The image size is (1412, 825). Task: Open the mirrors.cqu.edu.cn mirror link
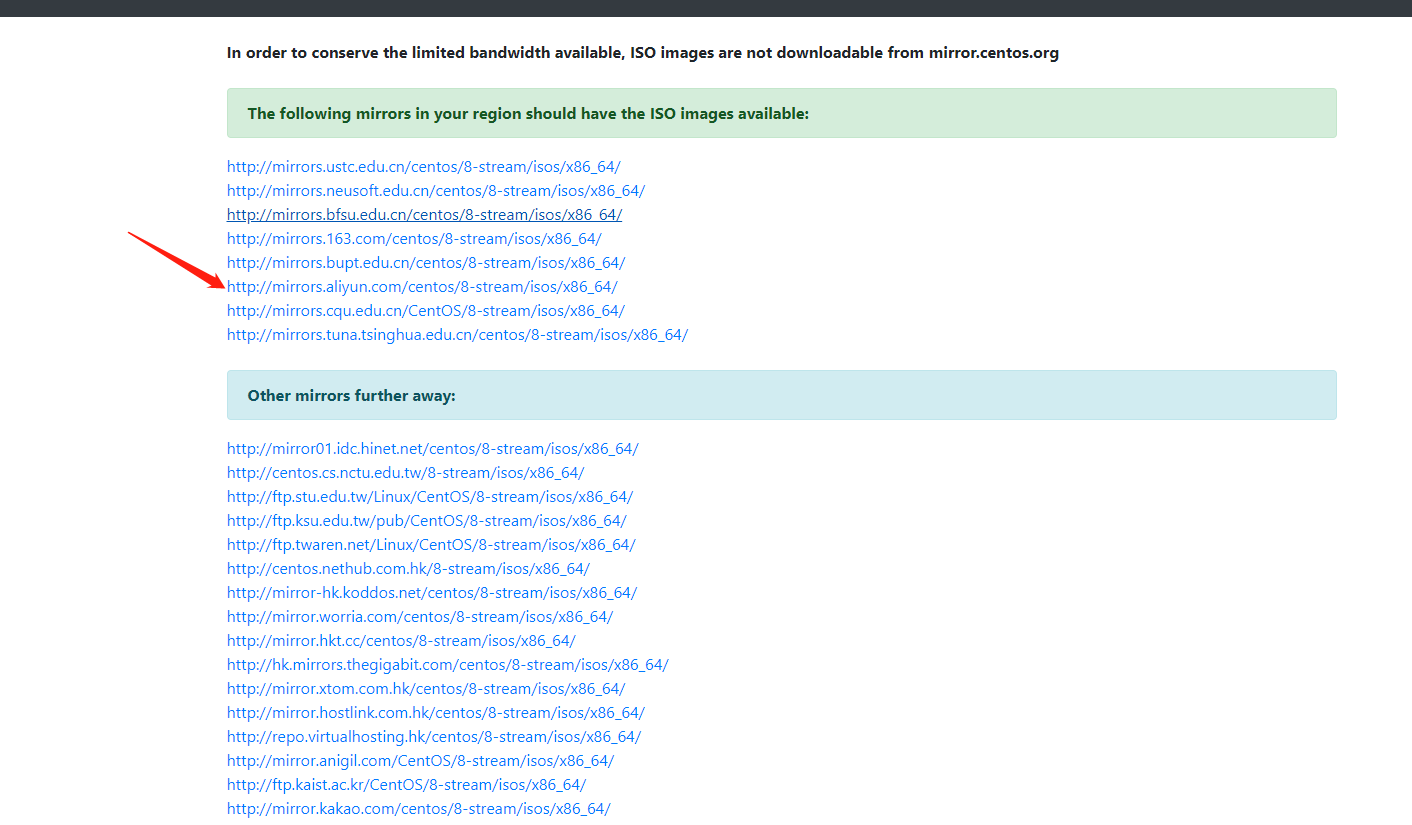426,311
